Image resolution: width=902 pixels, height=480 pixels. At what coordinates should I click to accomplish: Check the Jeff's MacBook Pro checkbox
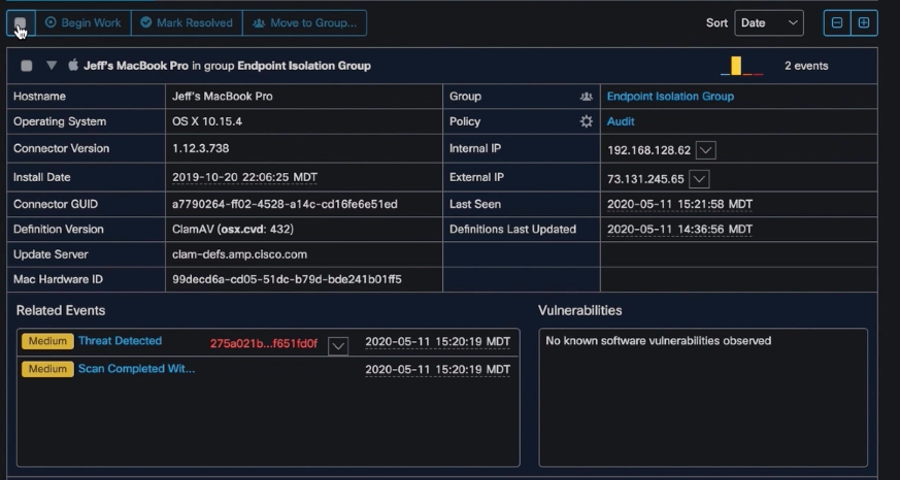[x=26, y=66]
